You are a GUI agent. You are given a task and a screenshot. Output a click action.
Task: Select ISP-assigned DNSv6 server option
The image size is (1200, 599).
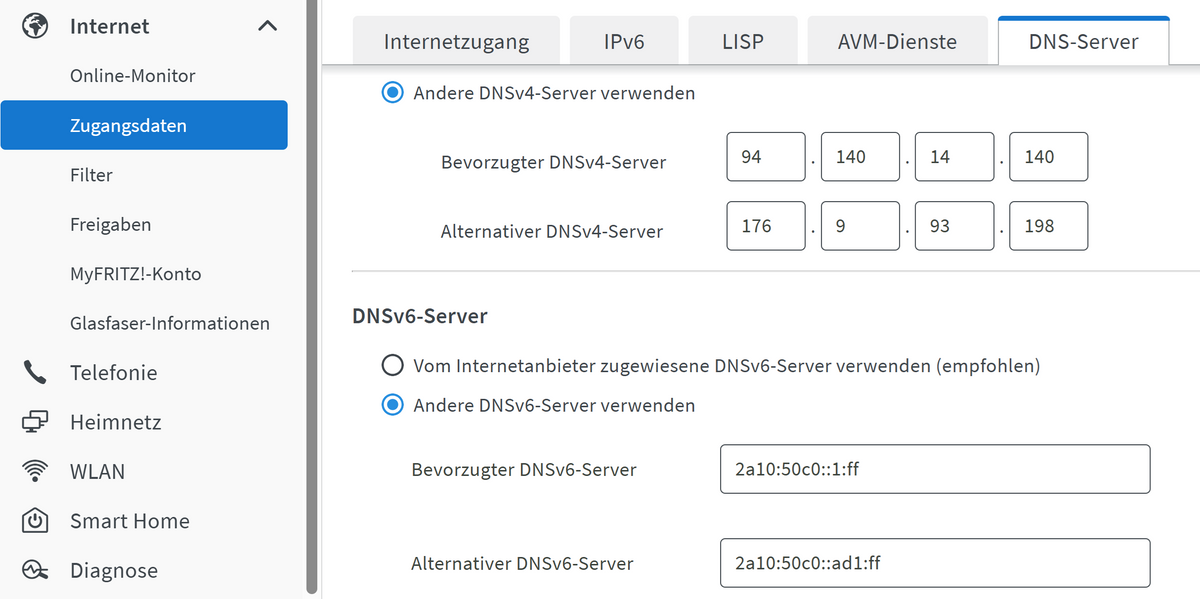tap(394, 366)
